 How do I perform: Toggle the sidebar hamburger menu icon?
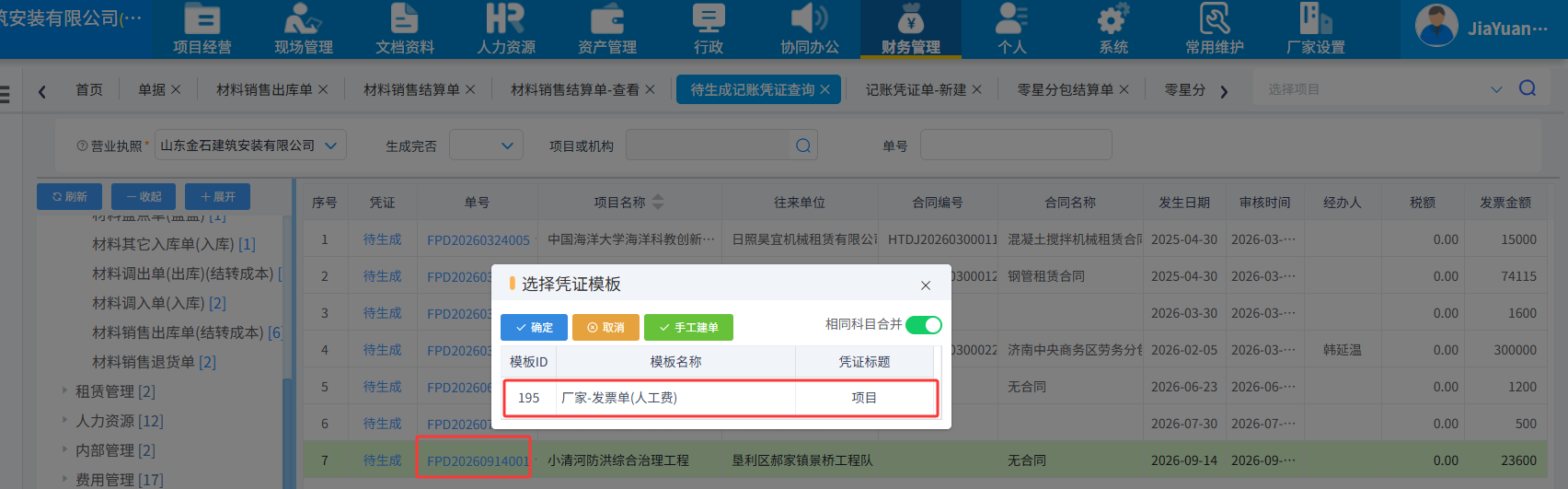point(5,94)
